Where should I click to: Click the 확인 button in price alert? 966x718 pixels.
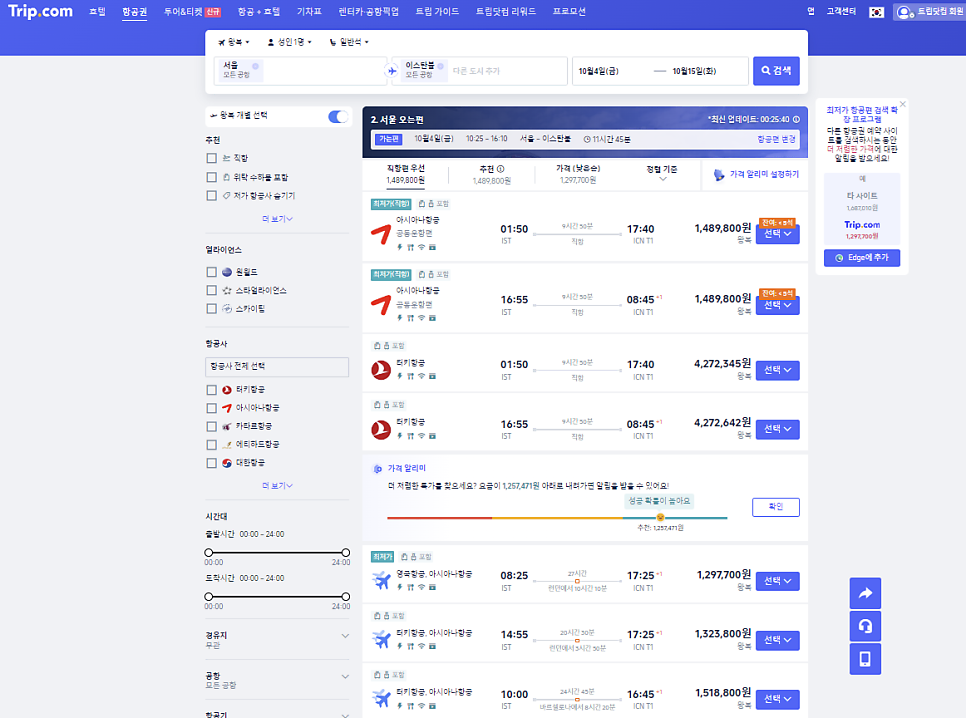coord(776,507)
